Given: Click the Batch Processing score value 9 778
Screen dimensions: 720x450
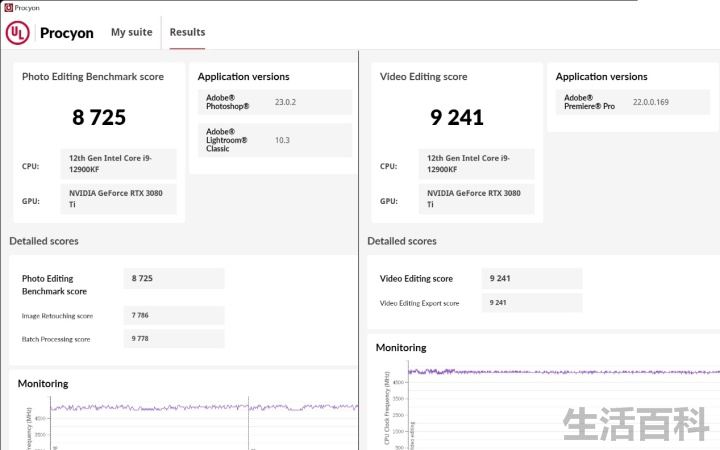Looking at the screenshot, I should [x=174, y=339].
